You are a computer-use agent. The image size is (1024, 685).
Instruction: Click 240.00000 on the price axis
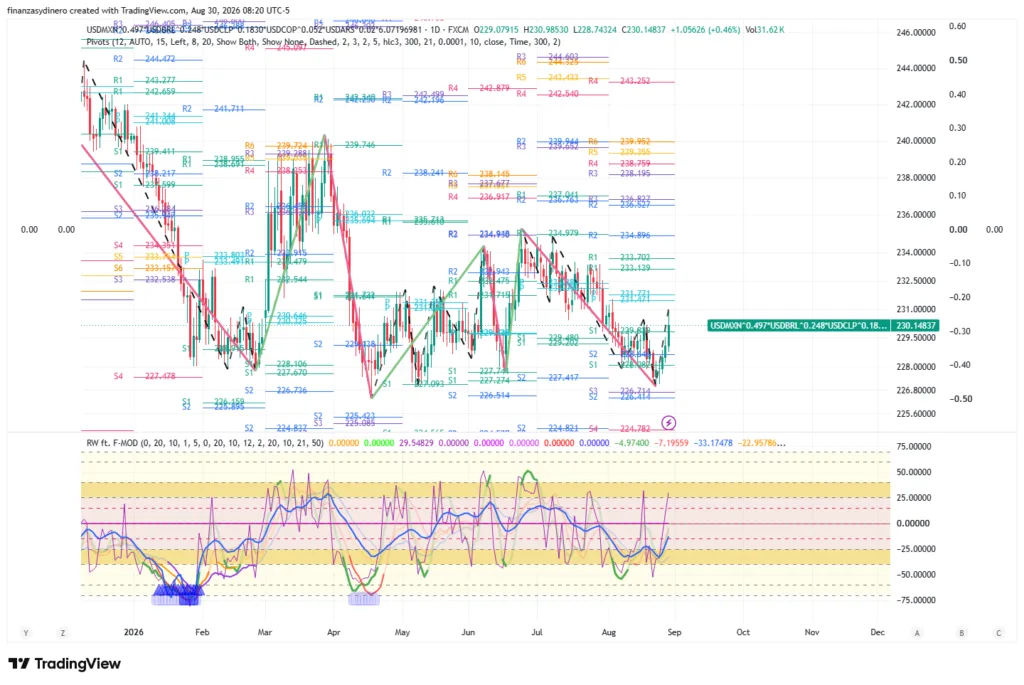[916, 140]
